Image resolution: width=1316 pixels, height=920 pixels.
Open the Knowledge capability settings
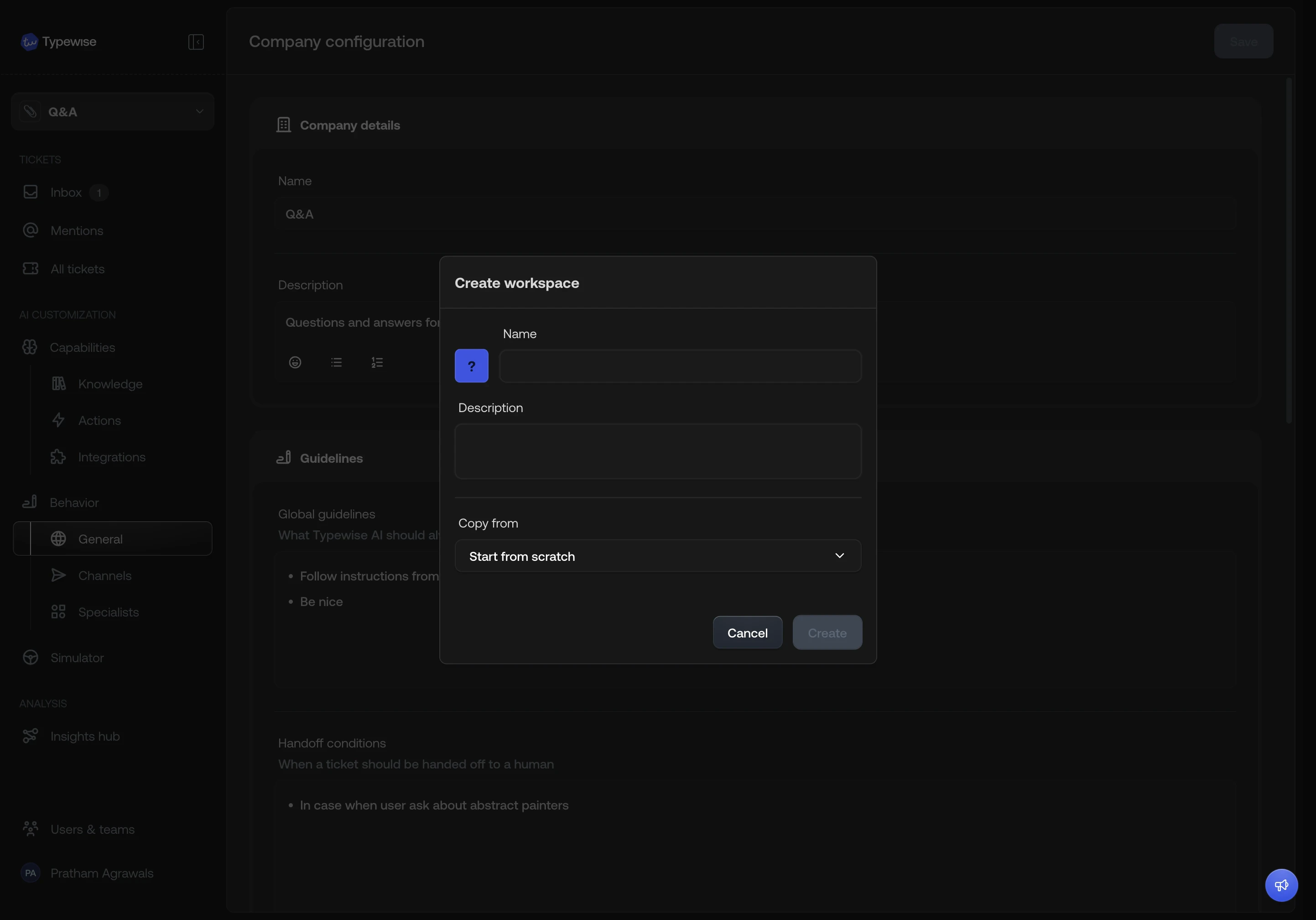click(110, 384)
